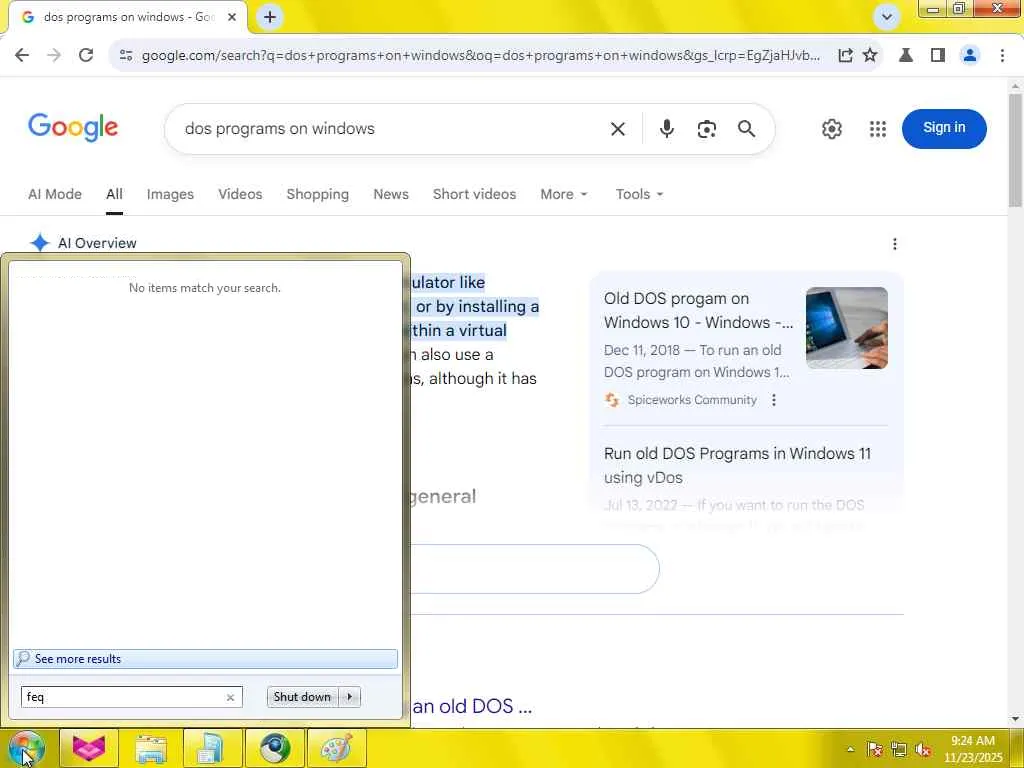Open the tab search dropdown
Image resolution: width=1024 pixels, height=768 pixels.
point(886,17)
